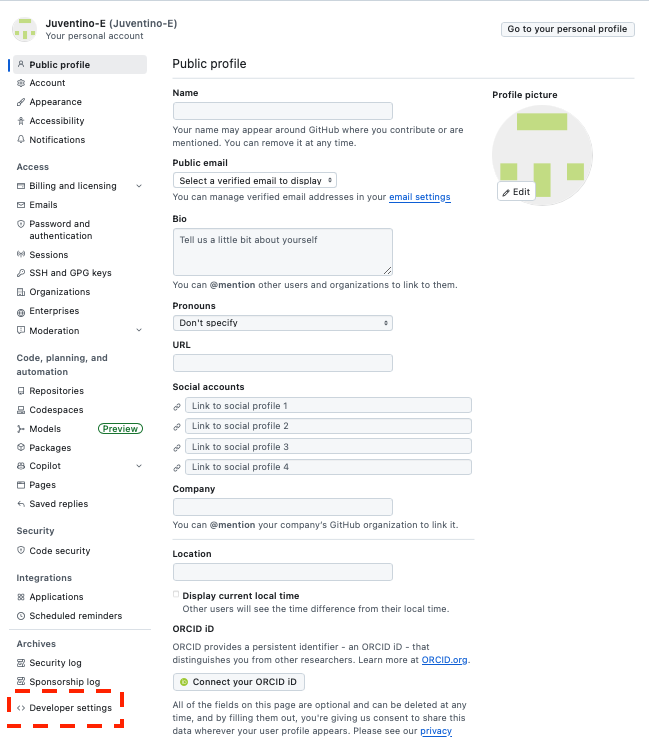Screen dimensions: 649x737
Task: Click the Organizations icon in sidebar
Action: (21, 292)
